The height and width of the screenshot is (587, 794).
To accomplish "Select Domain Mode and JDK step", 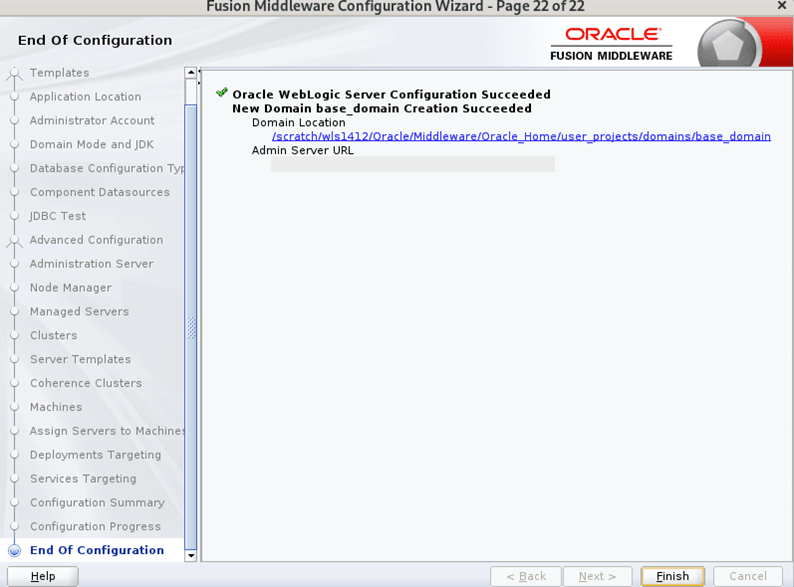I will 92,144.
